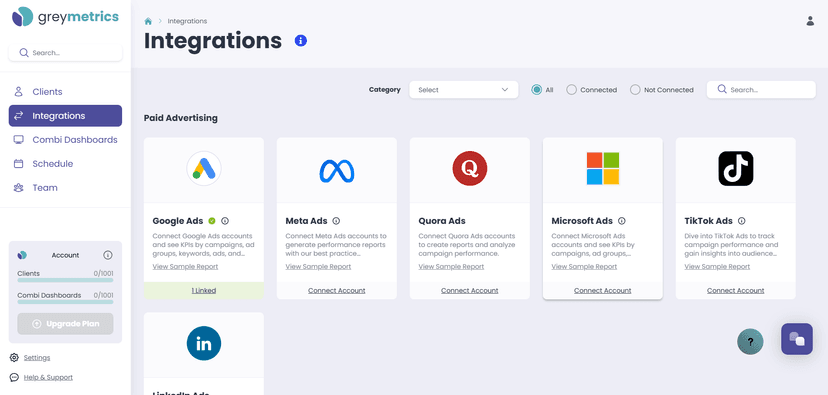Click the Meta Ads infinity logo
828x395 pixels.
(x=337, y=171)
